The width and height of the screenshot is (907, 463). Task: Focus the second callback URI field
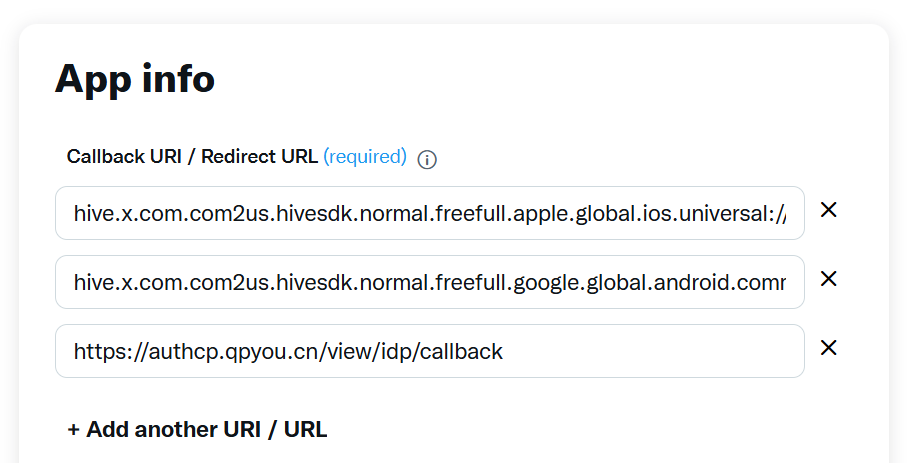(430, 282)
